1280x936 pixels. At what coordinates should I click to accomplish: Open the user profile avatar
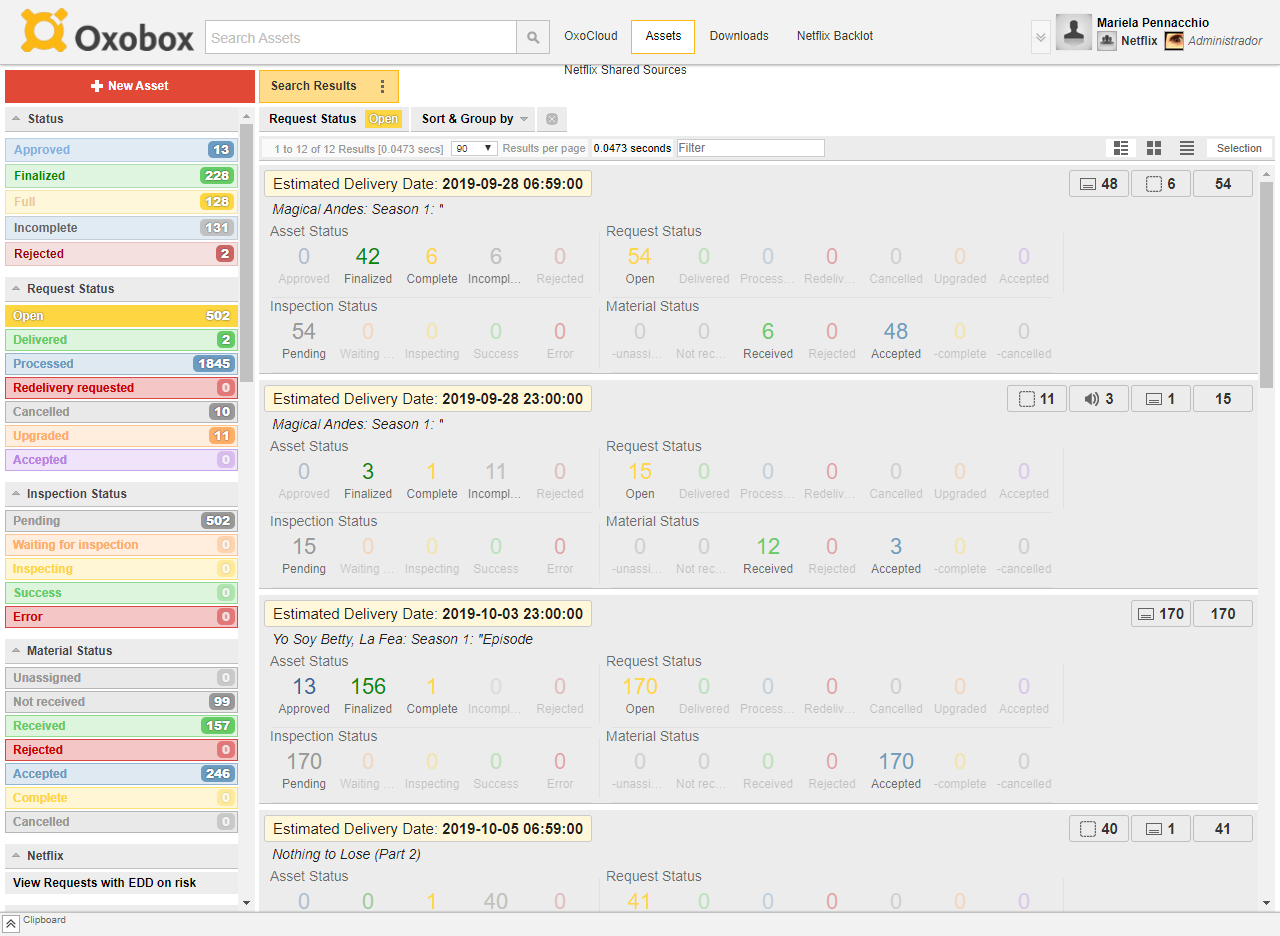1074,32
